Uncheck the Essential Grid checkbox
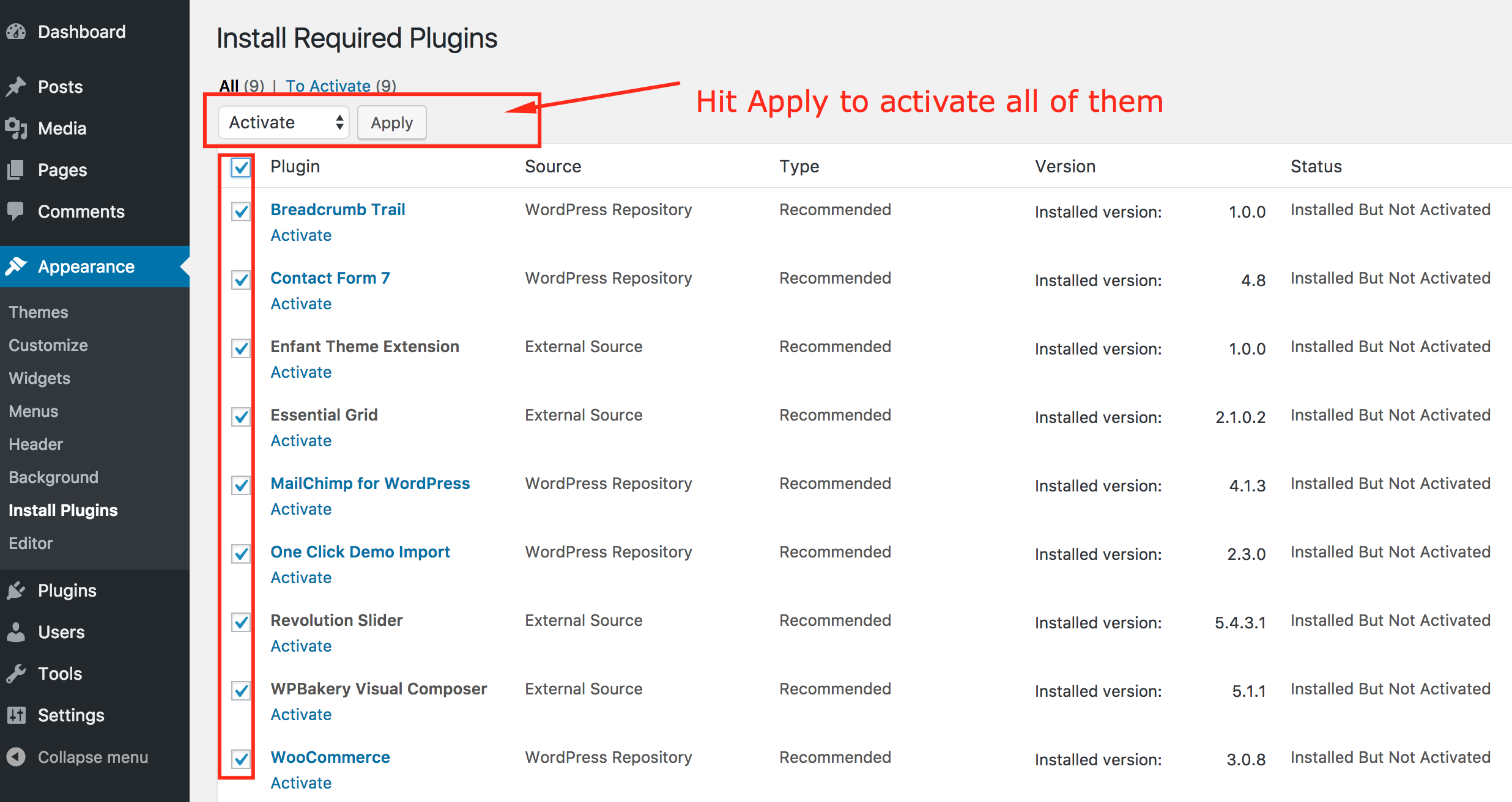Viewport: 1512px width, 802px height. 241,417
